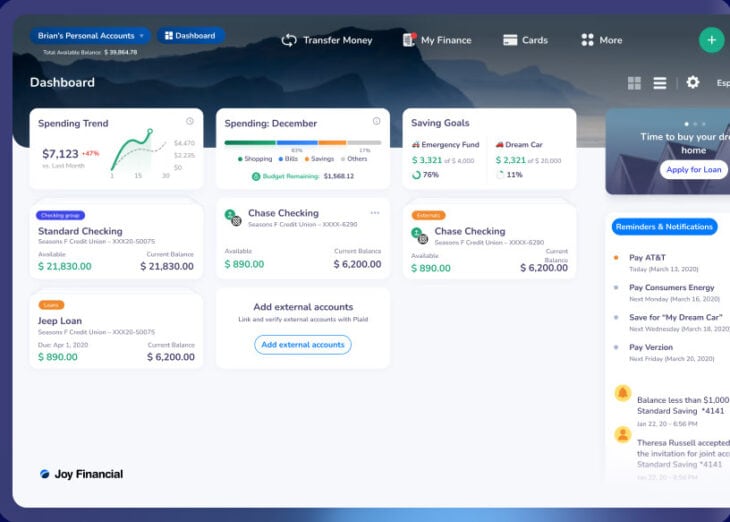730x522 pixels.
Task: Click the My Finance document icon
Action: 409,40
